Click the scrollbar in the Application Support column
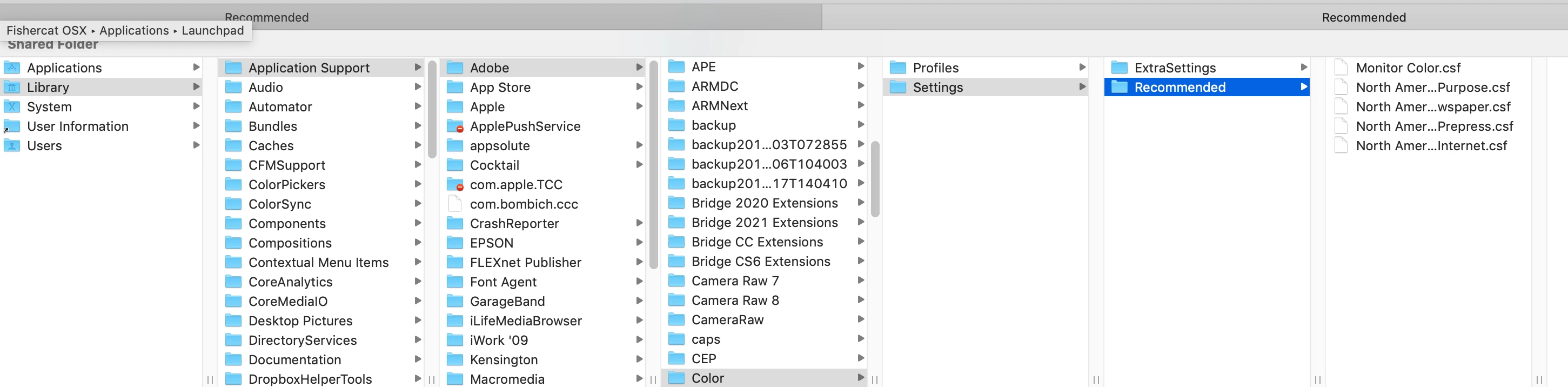This screenshot has height=387, width=1568. pos(432,110)
